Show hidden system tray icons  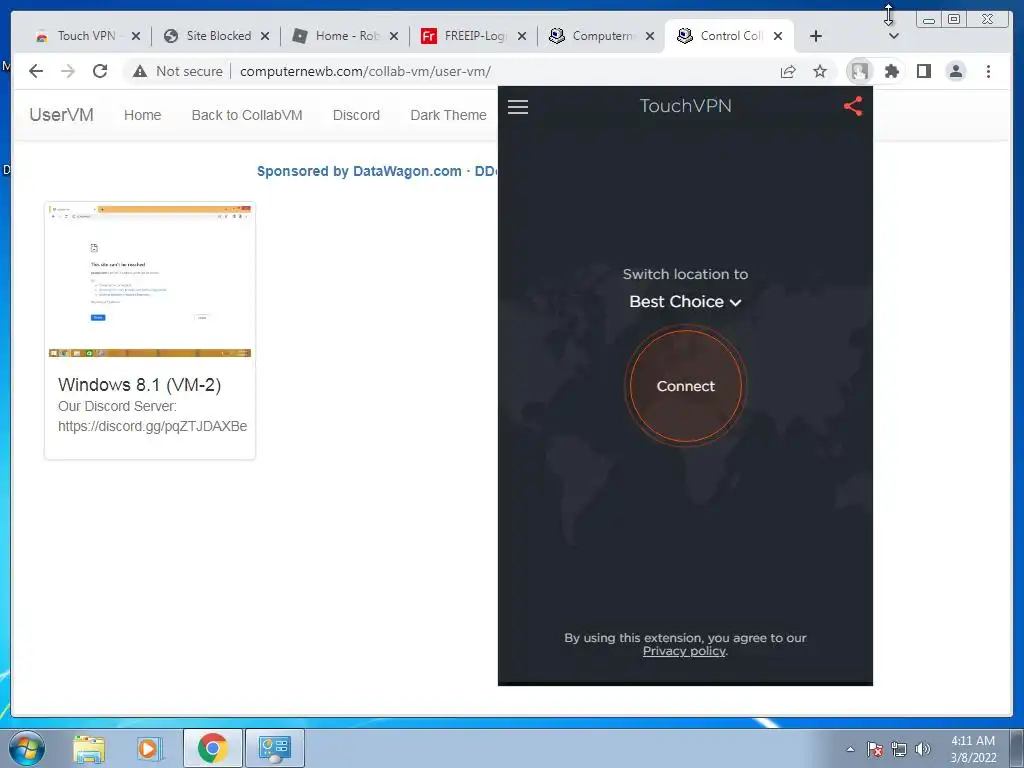tap(850, 749)
